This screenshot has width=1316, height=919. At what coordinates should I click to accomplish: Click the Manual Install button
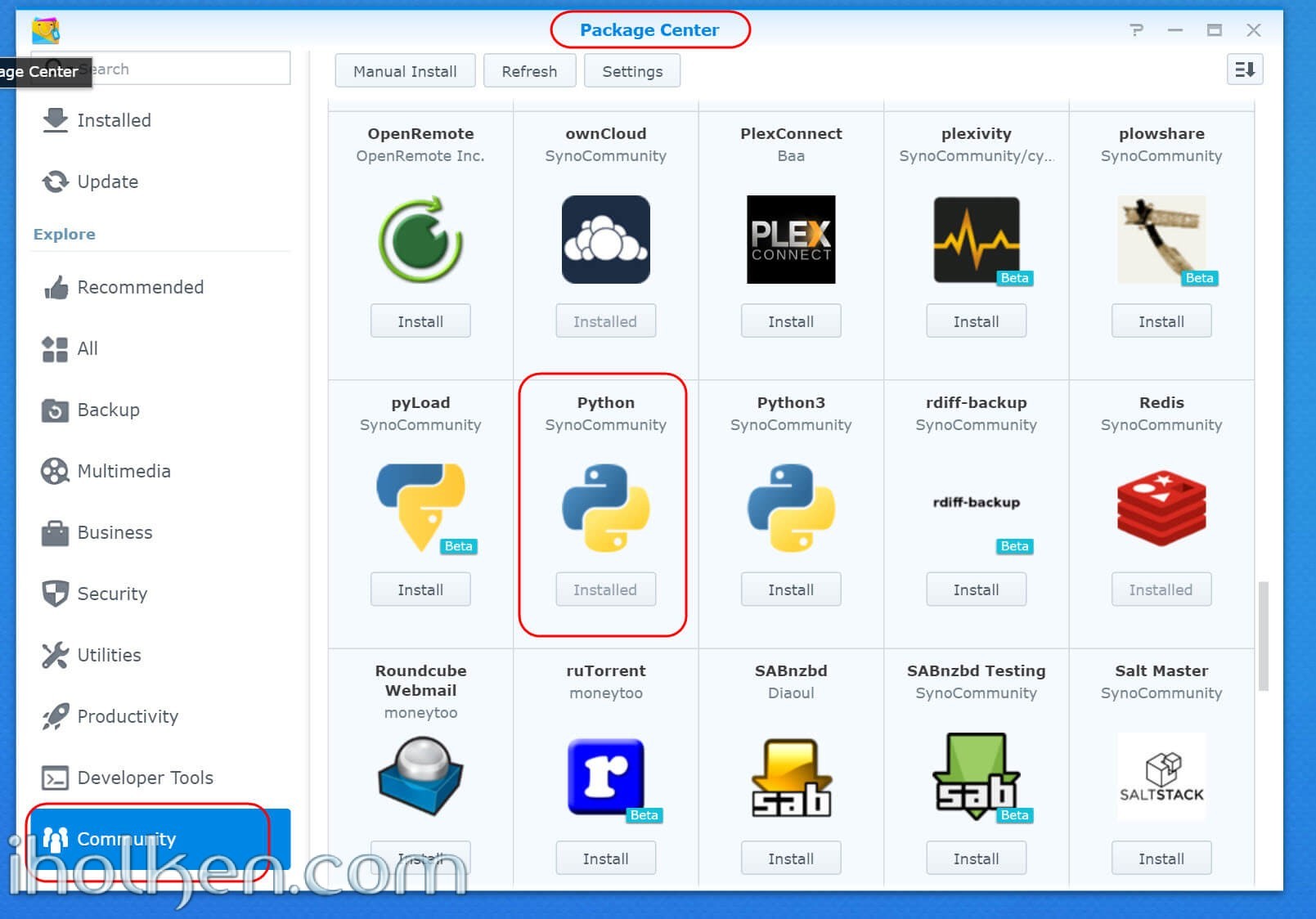(405, 71)
